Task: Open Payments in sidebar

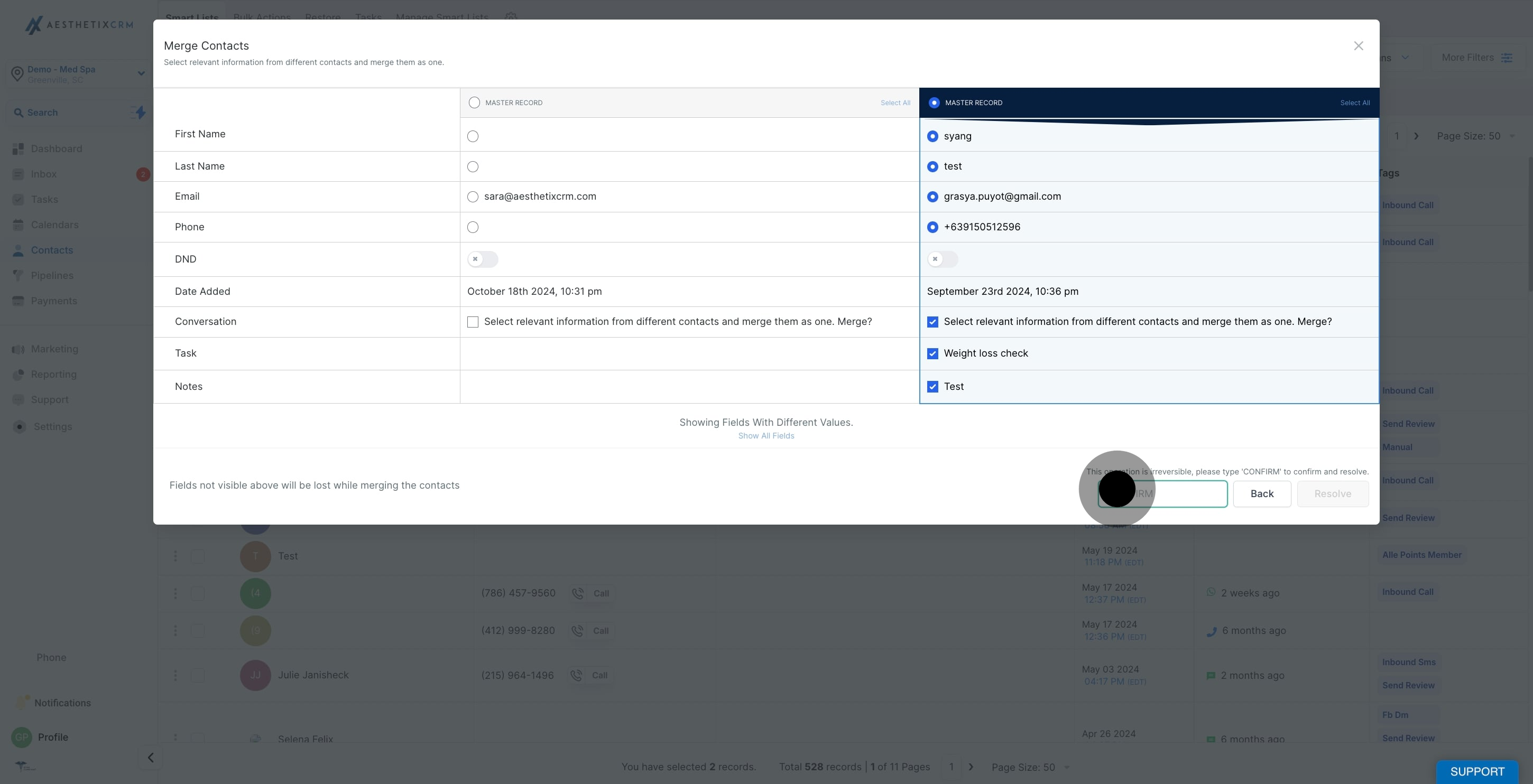Action: (x=54, y=301)
